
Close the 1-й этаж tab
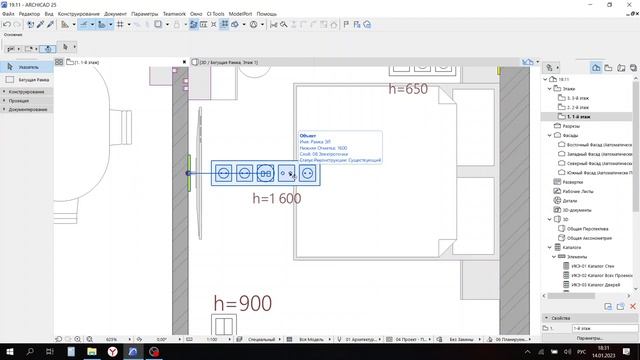click(184, 62)
